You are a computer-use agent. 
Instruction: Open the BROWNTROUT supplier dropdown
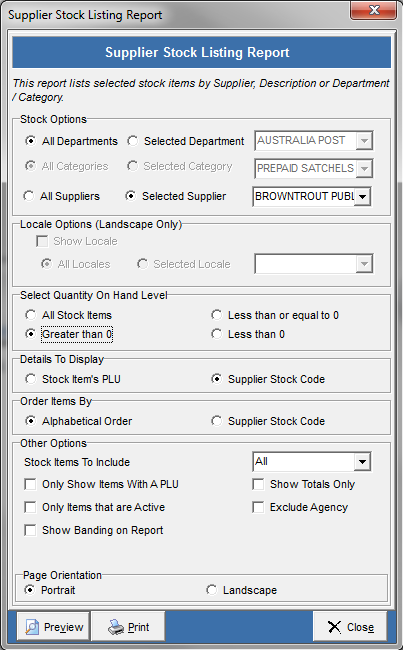(362, 196)
